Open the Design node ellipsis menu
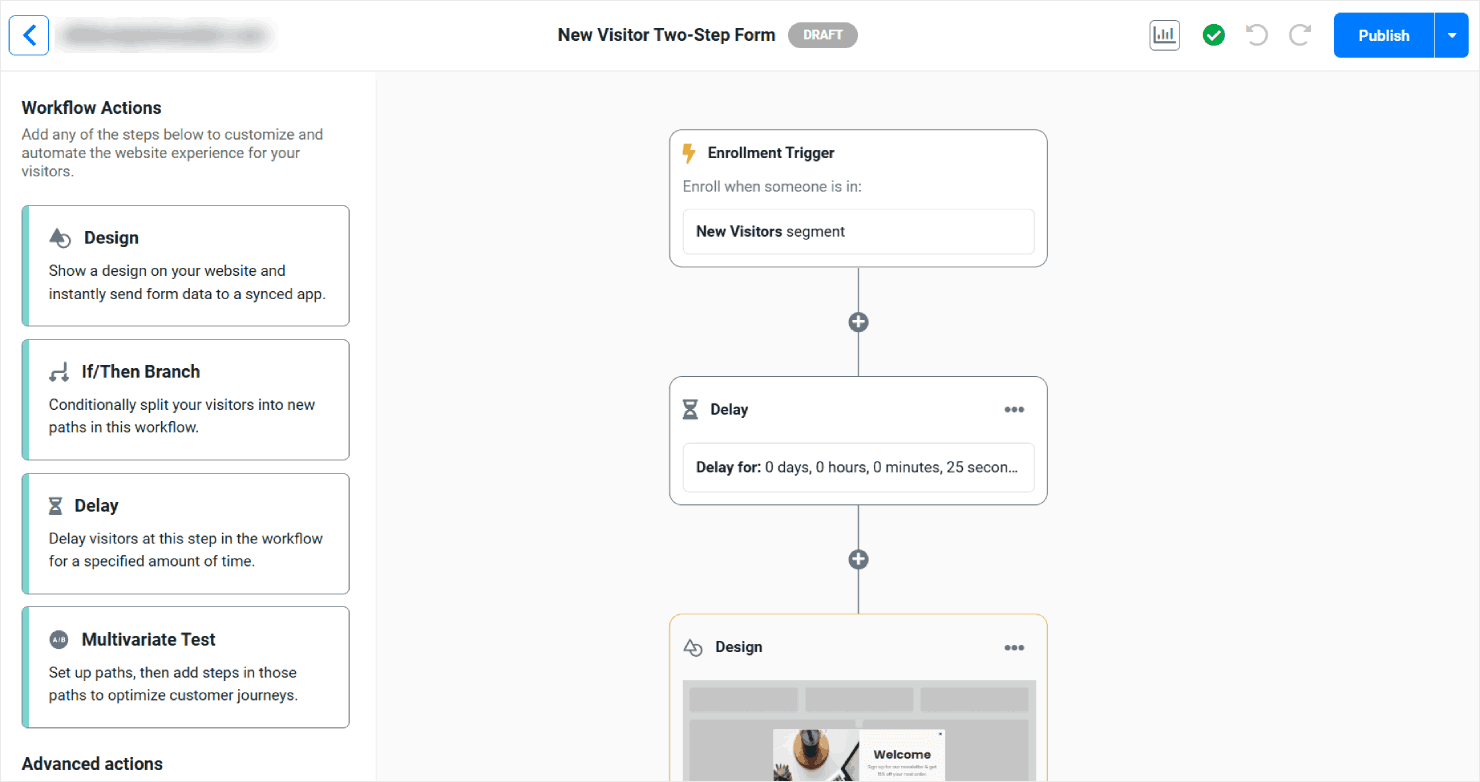Screen dimensions: 1480x782 1014,647
